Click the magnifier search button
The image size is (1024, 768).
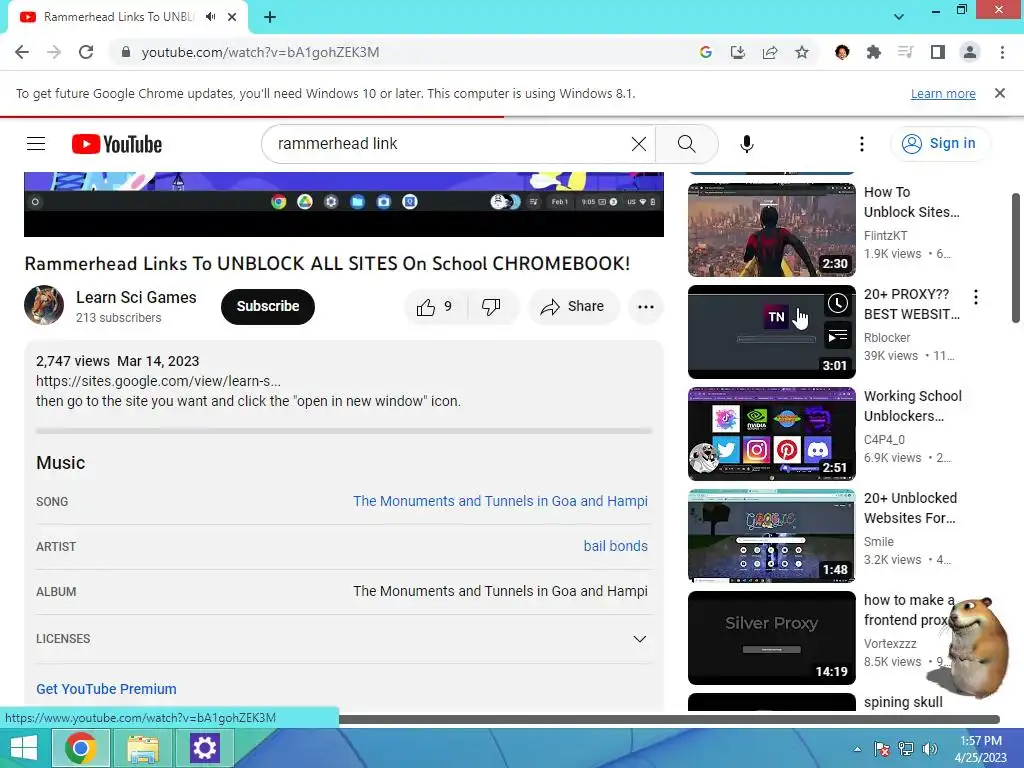tap(686, 144)
